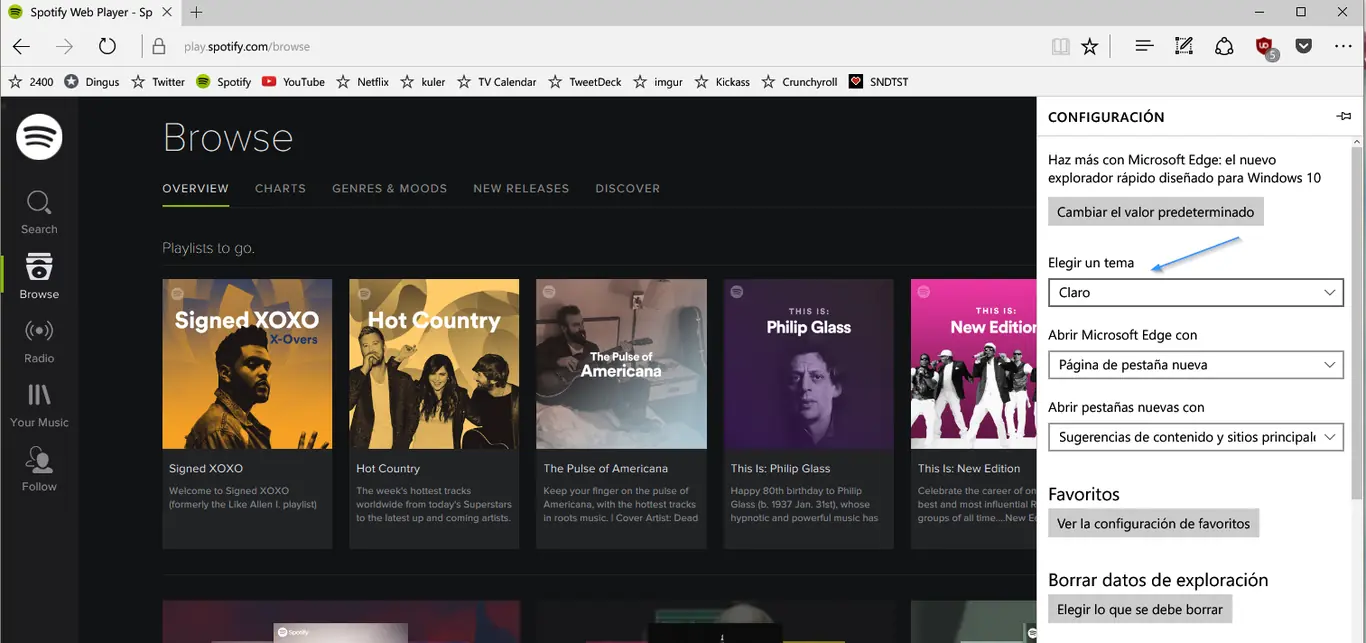The width and height of the screenshot is (1366, 643).
Task: Click the Hot Country title below its cover
Action: pos(388,468)
